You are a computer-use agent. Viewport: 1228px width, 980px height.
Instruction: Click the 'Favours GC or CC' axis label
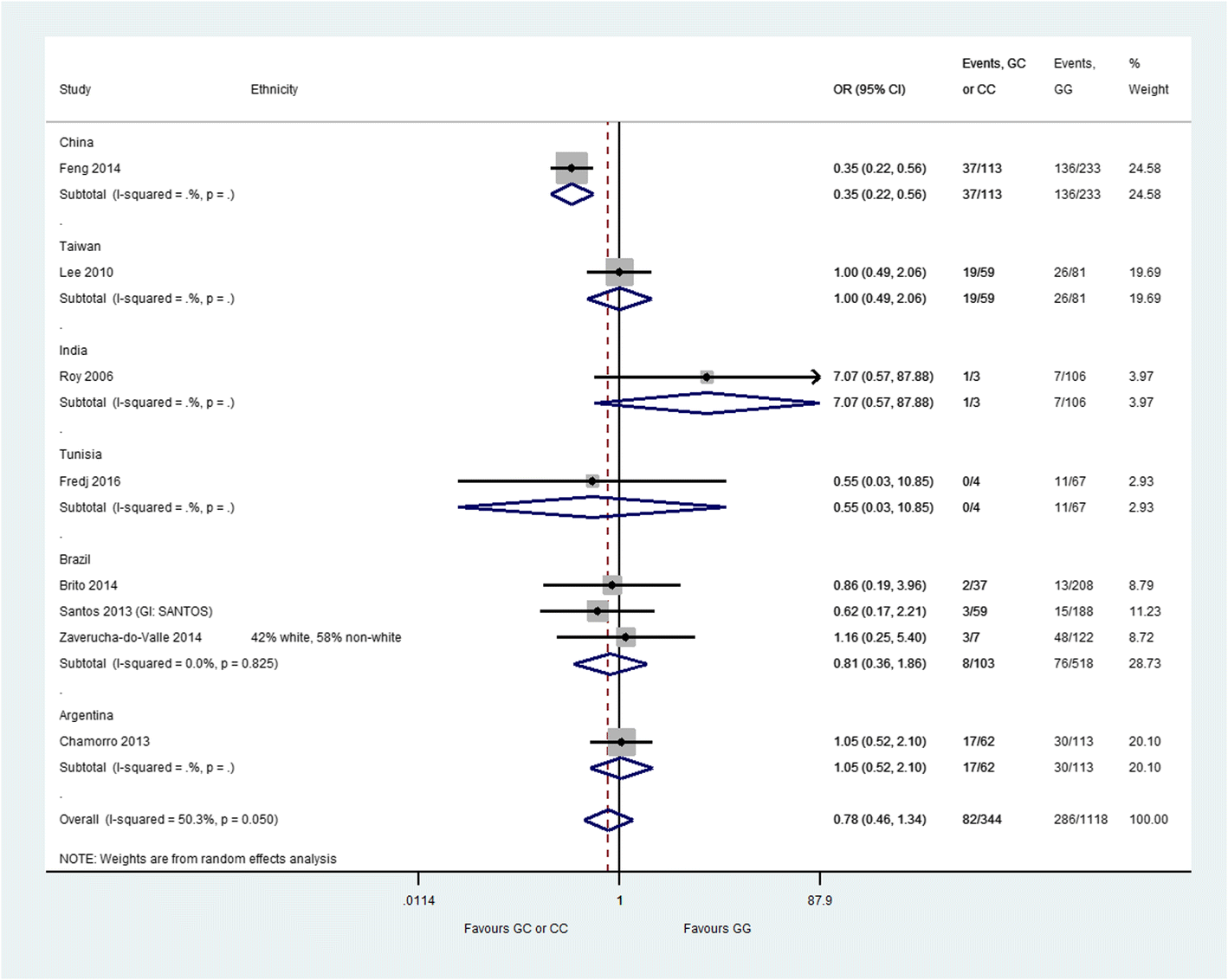click(516, 928)
